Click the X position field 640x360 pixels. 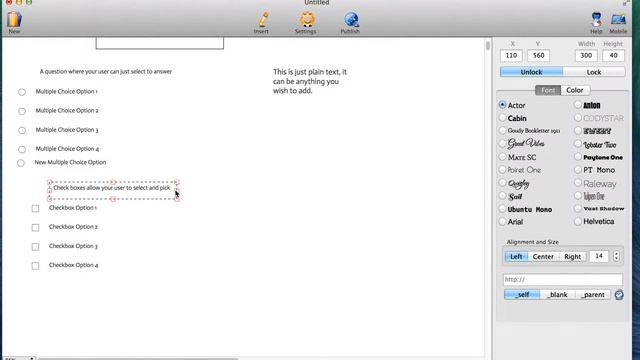tap(511, 55)
